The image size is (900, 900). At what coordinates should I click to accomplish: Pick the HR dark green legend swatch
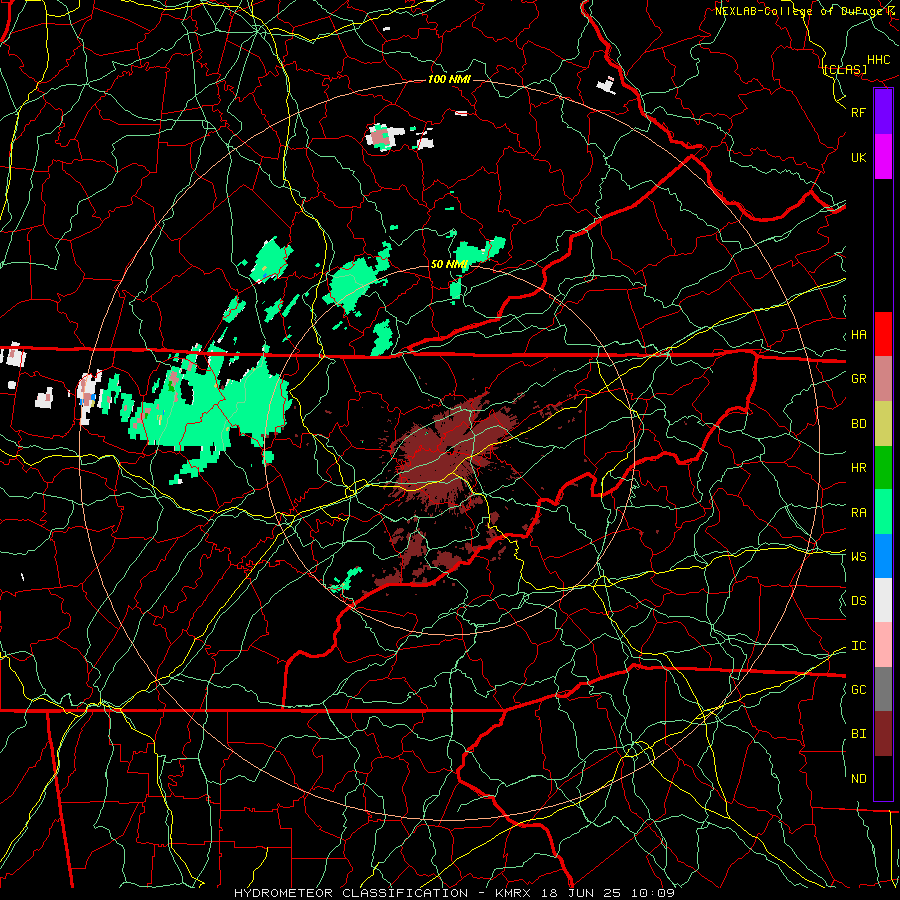click(883, 468)
